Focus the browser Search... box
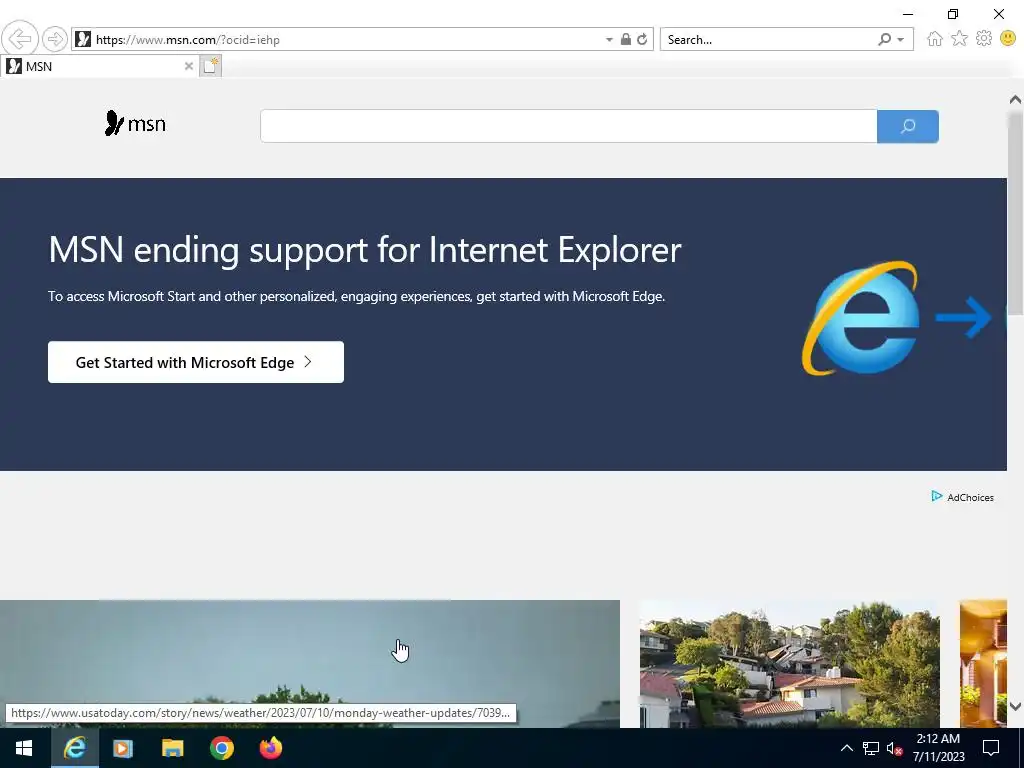Viewport: 1024px width, 768px height. 767,40
